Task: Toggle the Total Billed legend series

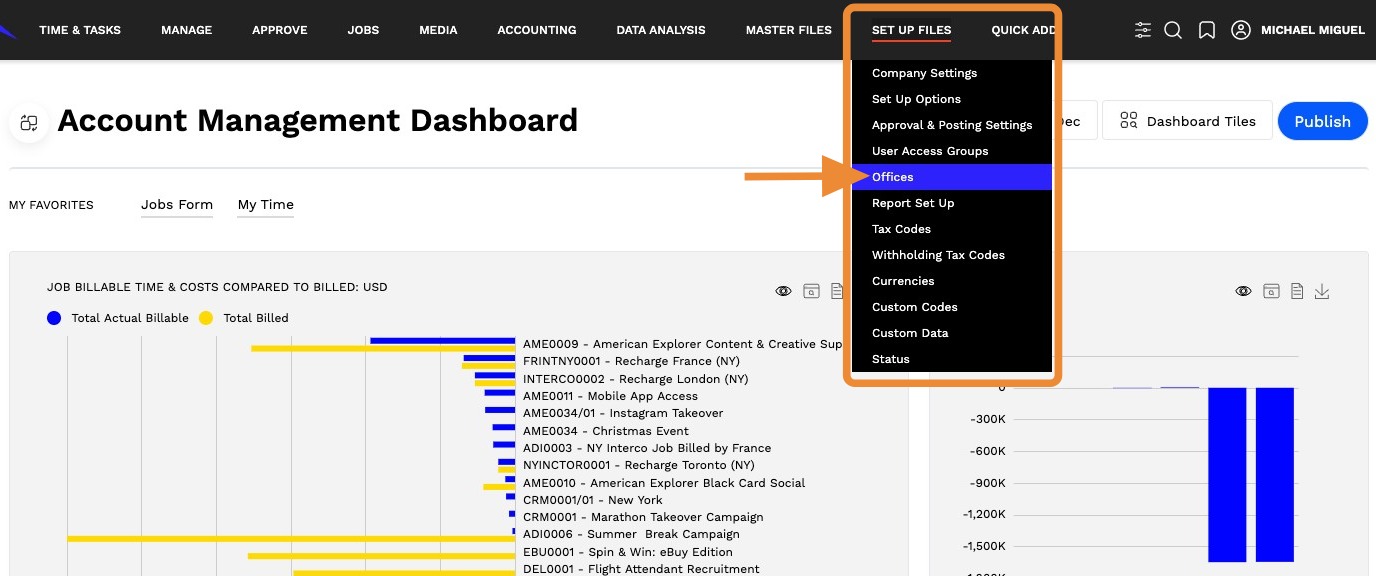Action: (244, 318)
